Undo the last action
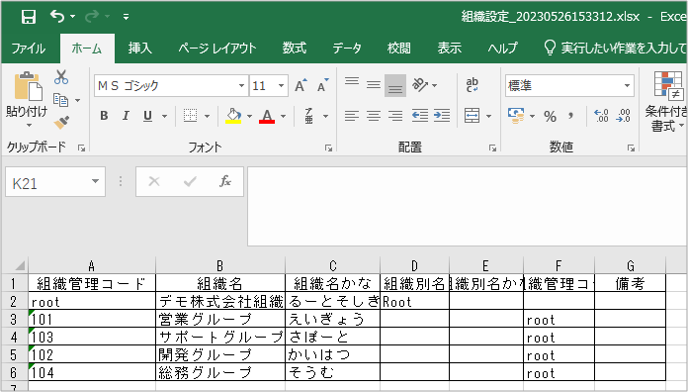 pyautogui.click(x=57, y=16)
